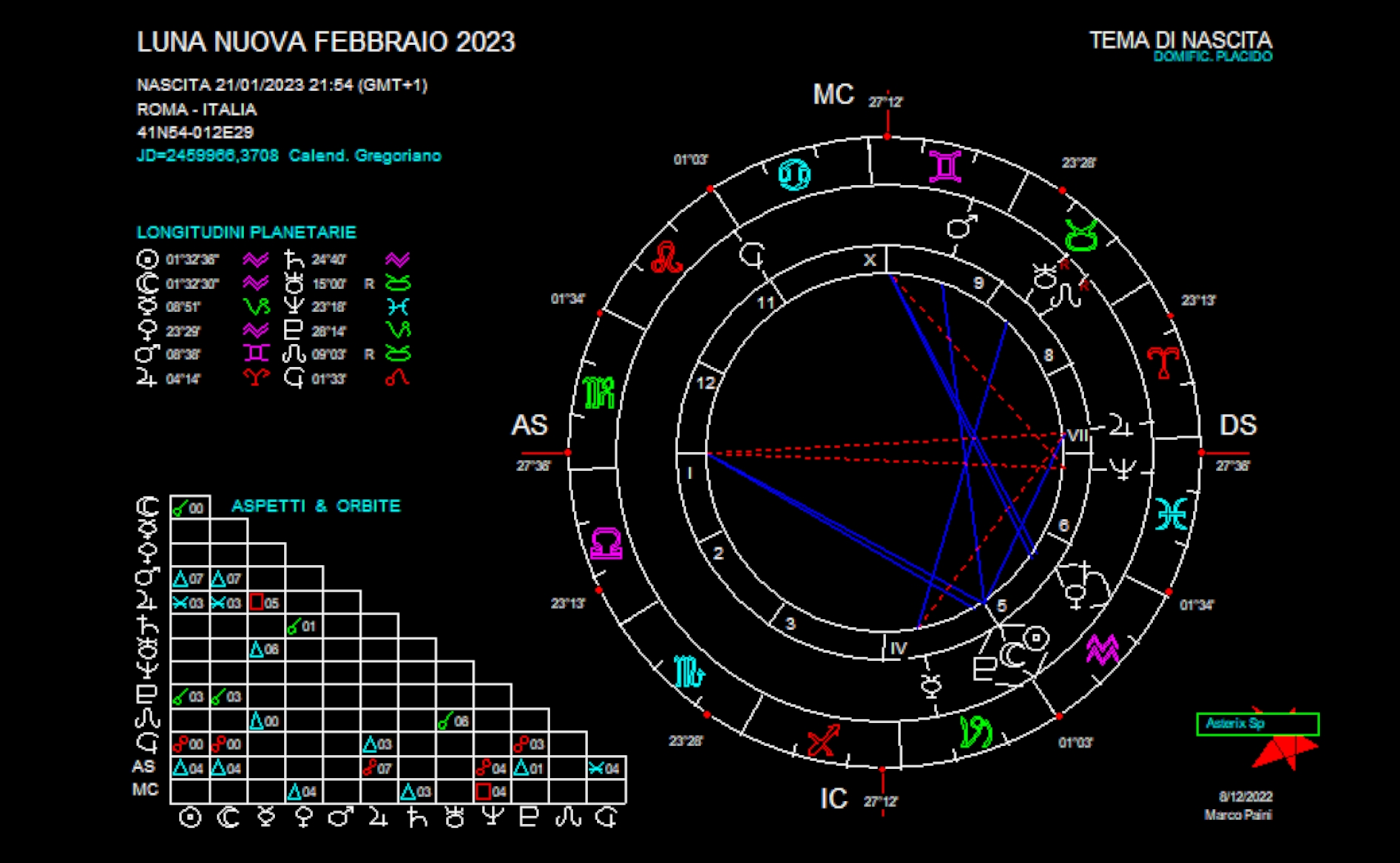The height and width of the screenshot is (863, 1400).
Task: Select the Mars planet symbol inside the wheel
Action: [x=961, y=226]
